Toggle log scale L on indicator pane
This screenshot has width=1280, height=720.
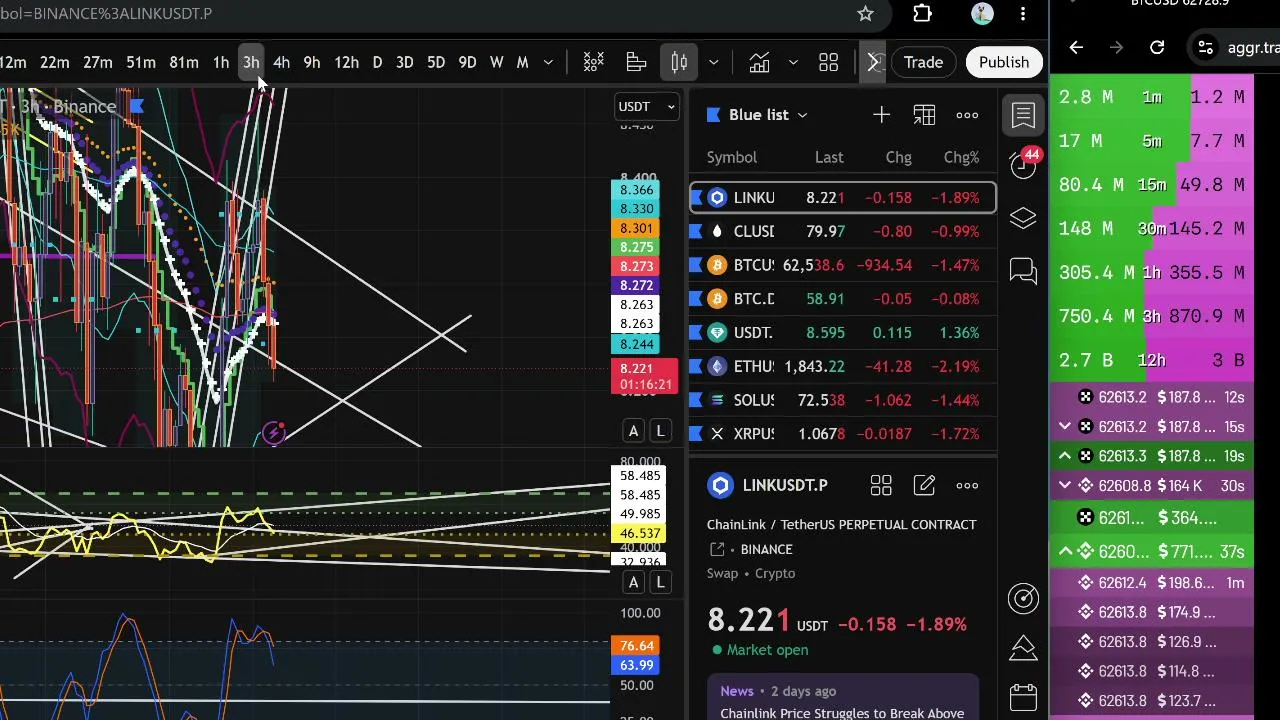tap(660, 583)
